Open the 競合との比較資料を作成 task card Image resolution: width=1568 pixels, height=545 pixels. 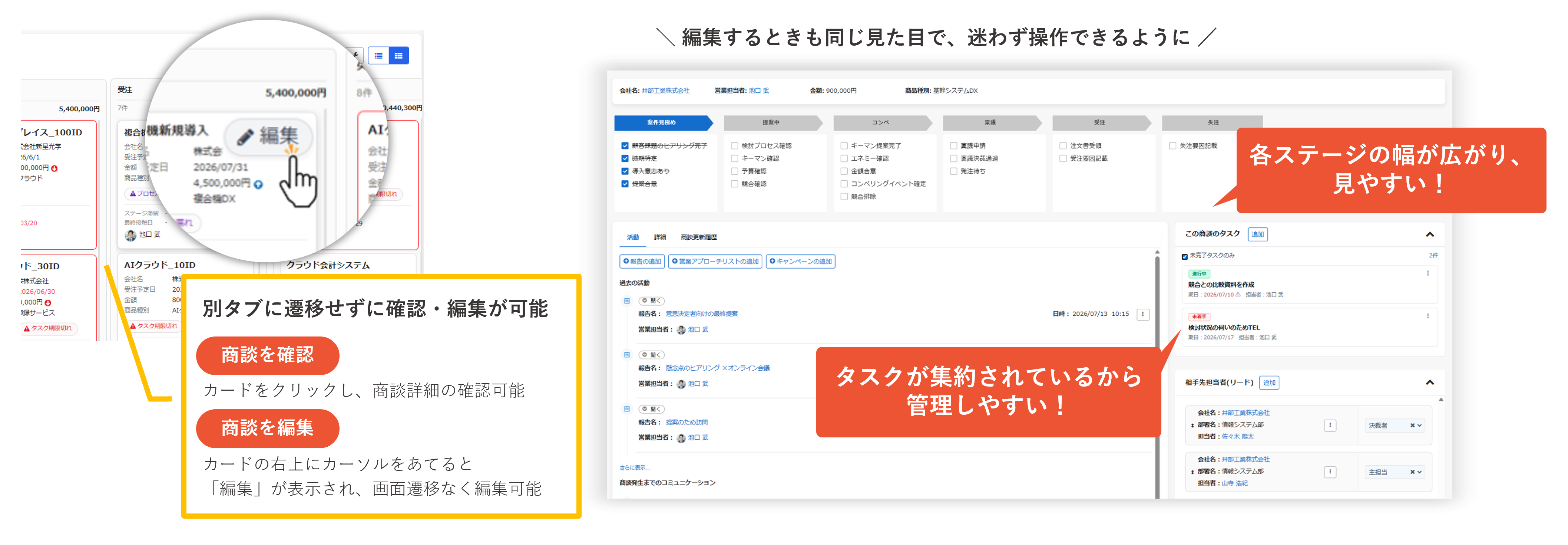tap(1309, 285)
